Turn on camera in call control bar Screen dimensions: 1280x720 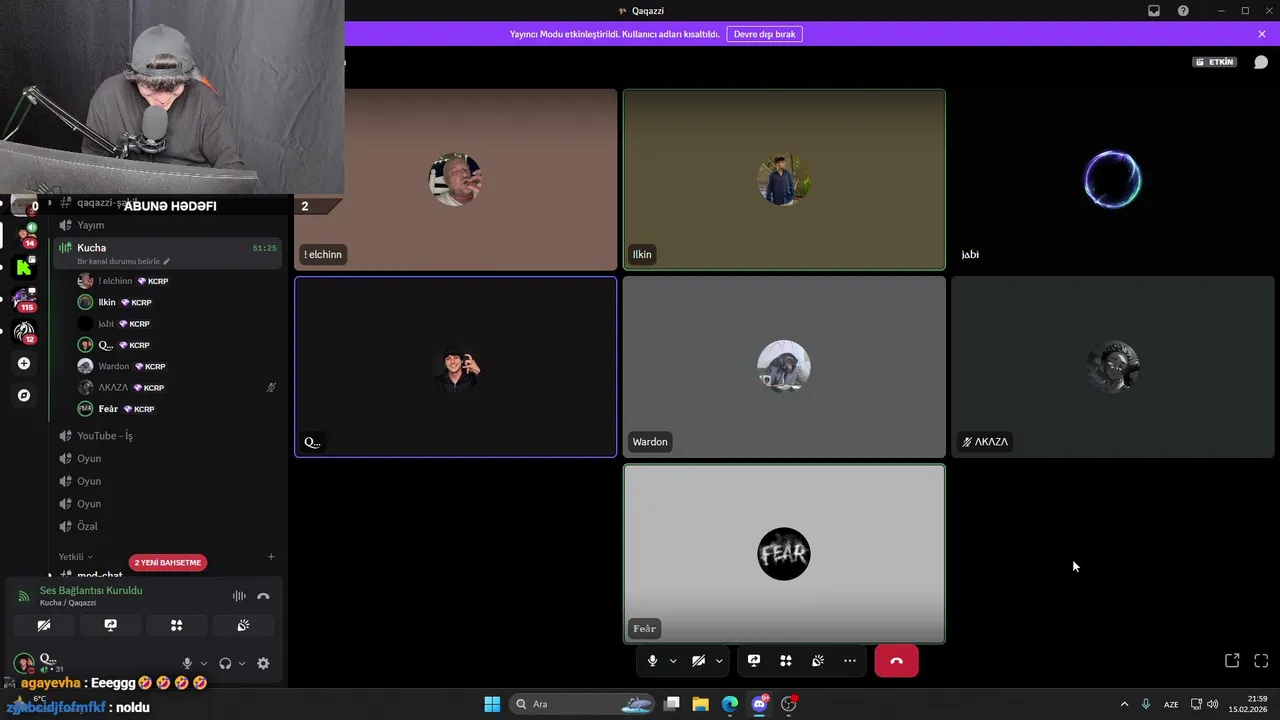(x=698, y=661)
